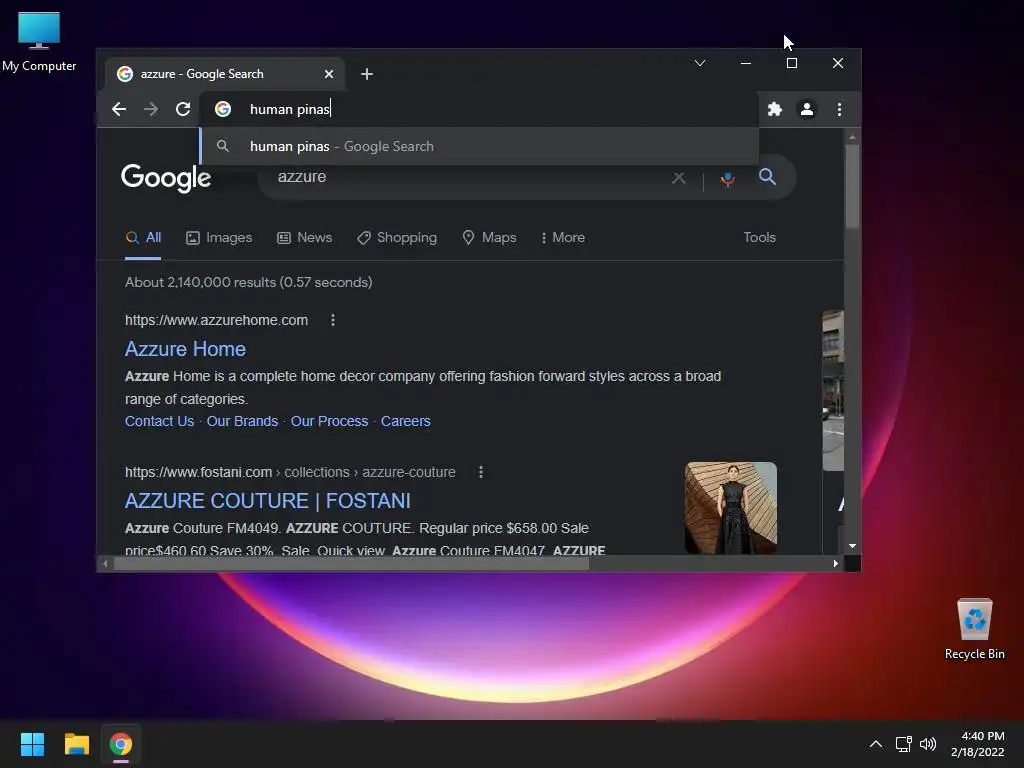Go back with the browser back arrow

(x=119, y=109)
